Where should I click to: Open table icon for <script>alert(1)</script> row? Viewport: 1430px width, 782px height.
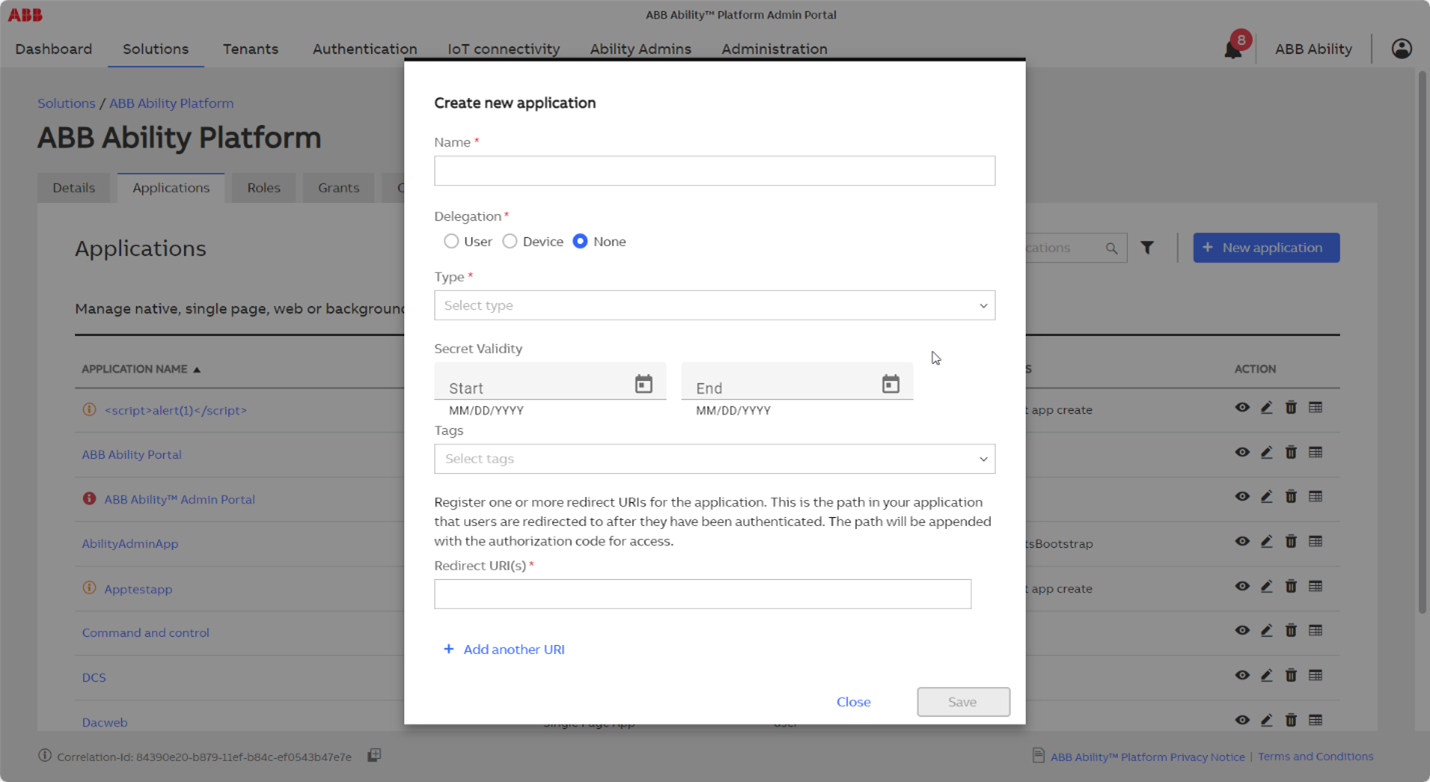click(1315, 408)
